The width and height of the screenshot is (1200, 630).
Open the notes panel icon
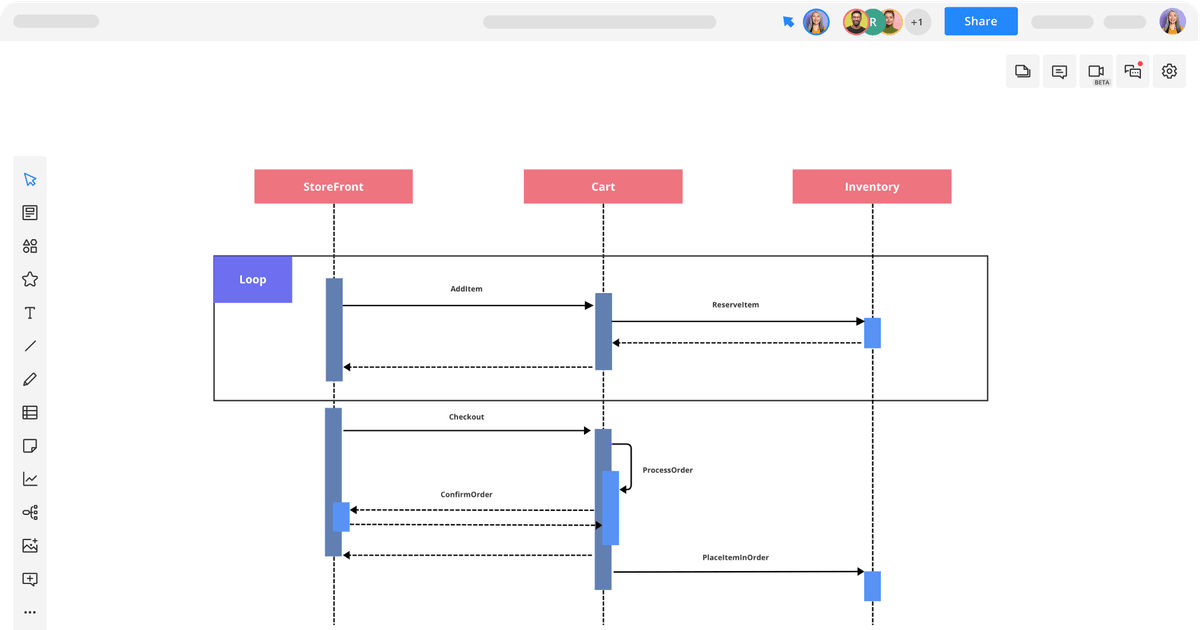point(30,212)
